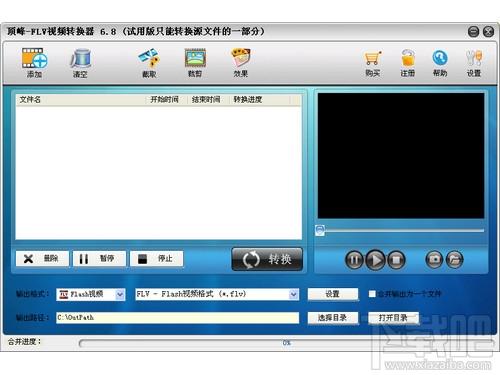This screenshot has width=500, height=375.
Task: Click the play button in preview
Action: 375,260
